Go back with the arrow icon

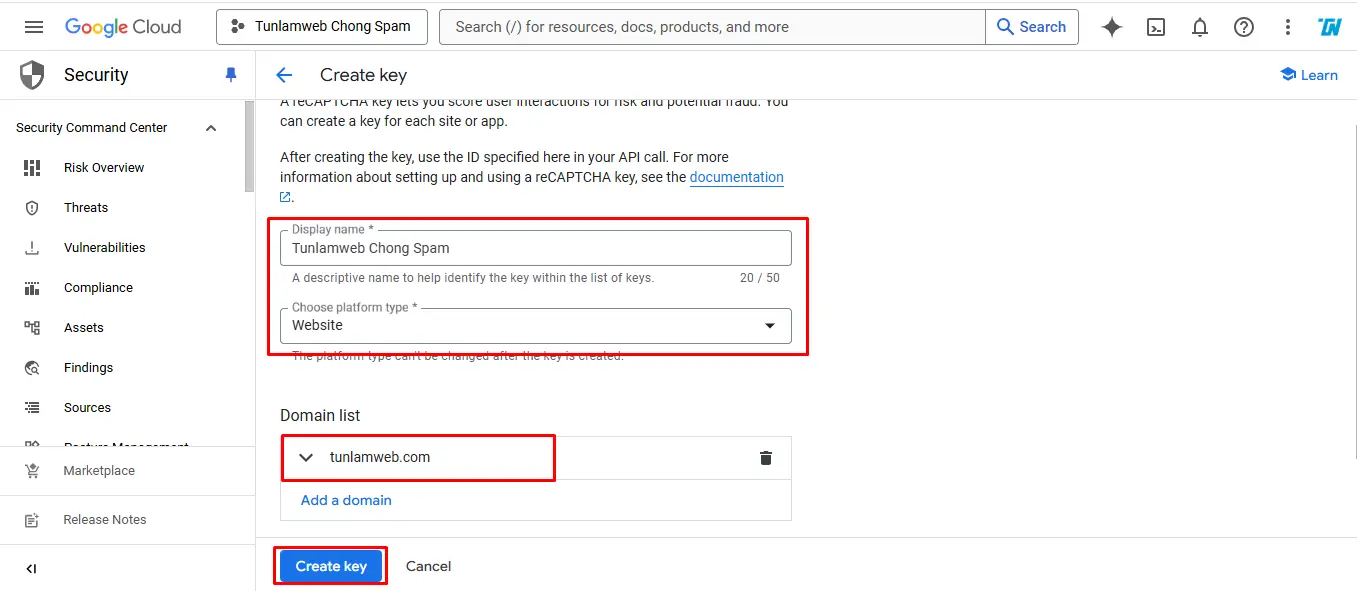click(x=284, y=75)
